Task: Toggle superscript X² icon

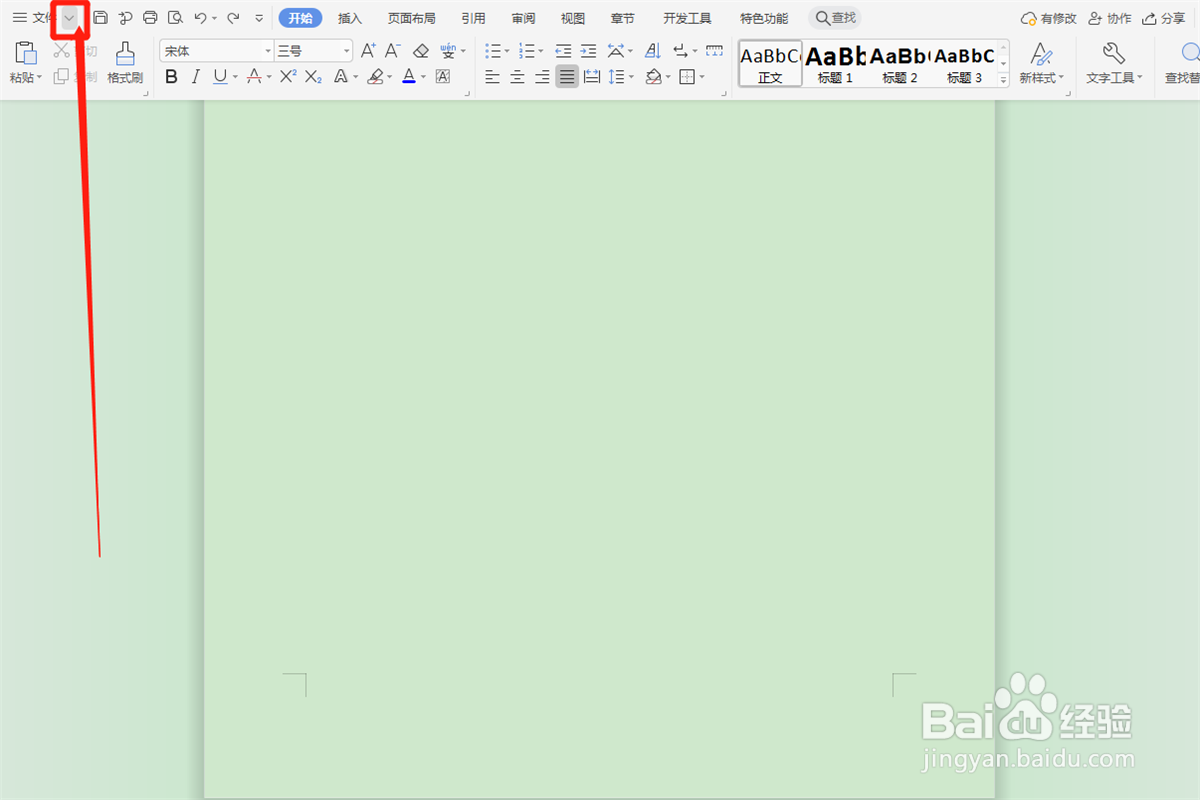Action: click(x=288, y=76)
